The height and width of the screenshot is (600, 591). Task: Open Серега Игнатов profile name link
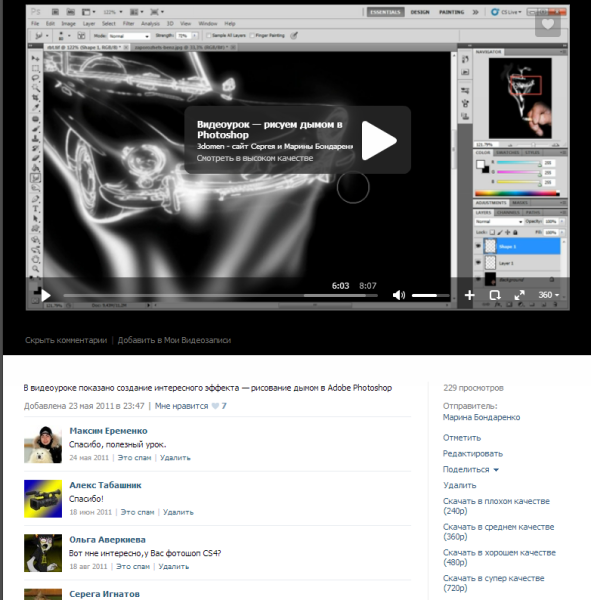point(104,594)
